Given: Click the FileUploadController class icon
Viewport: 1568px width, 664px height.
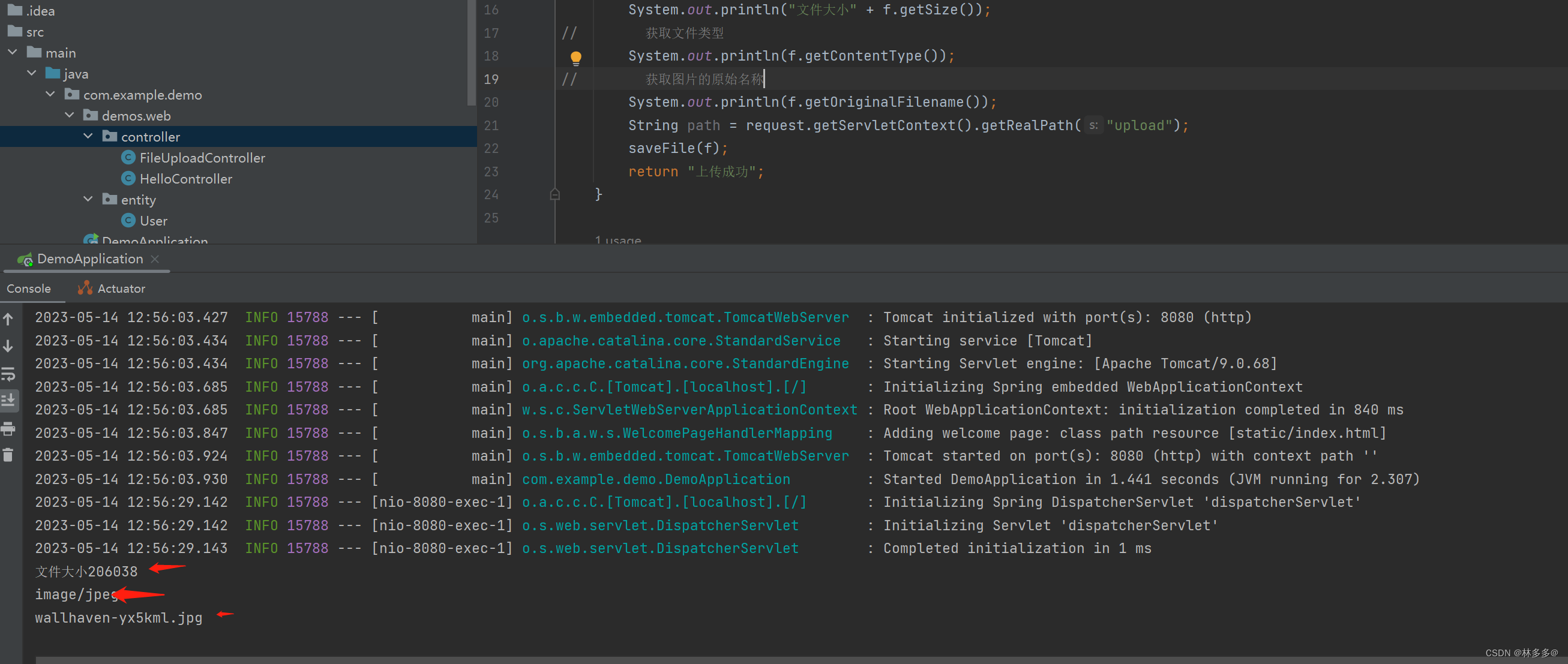Looking at the screenshot, I should click(x=128, y=158).
